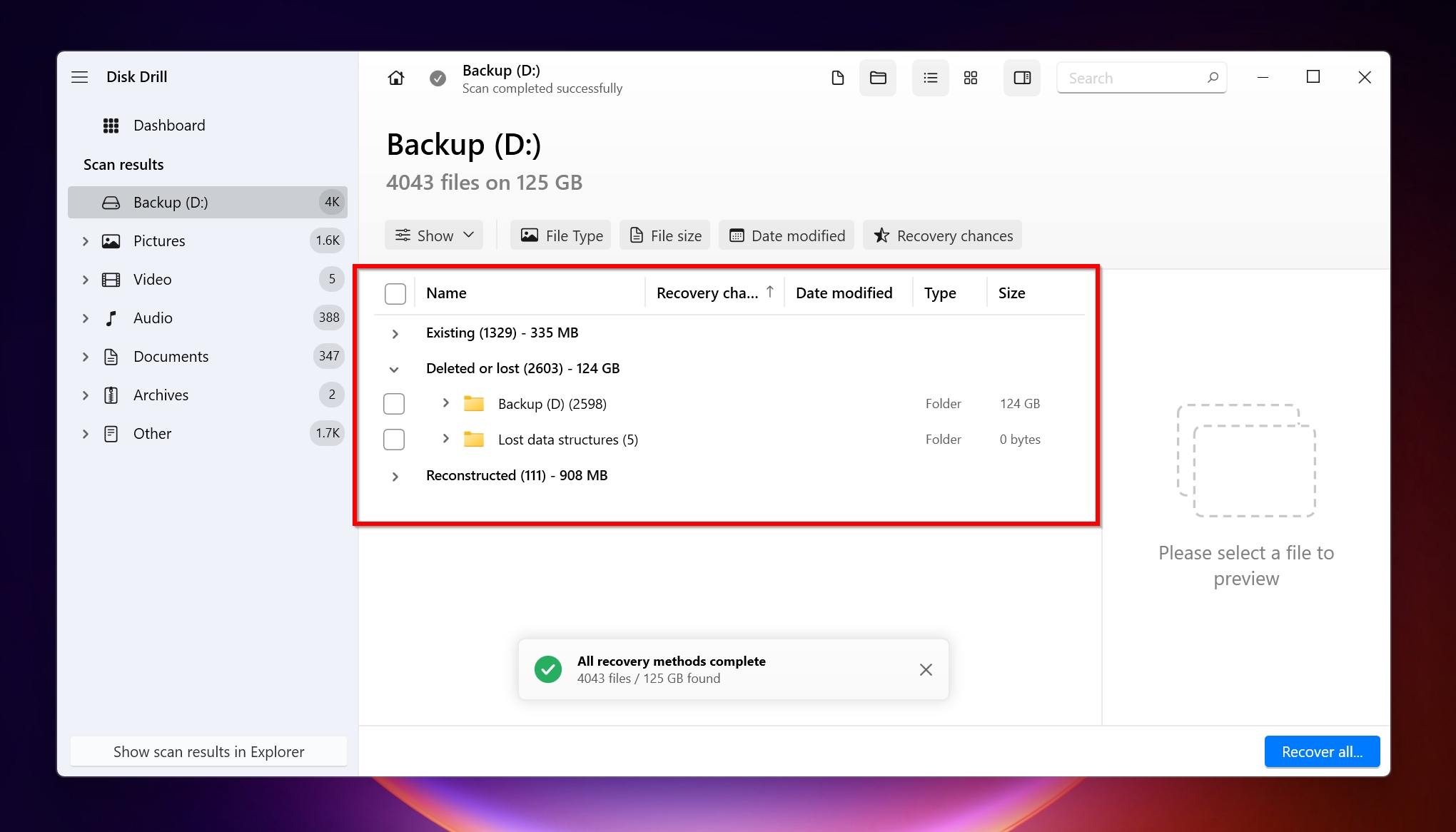Screen dimensions: 1456x832
Task: Switch to file view using the document icon
Action: [838, 78]
